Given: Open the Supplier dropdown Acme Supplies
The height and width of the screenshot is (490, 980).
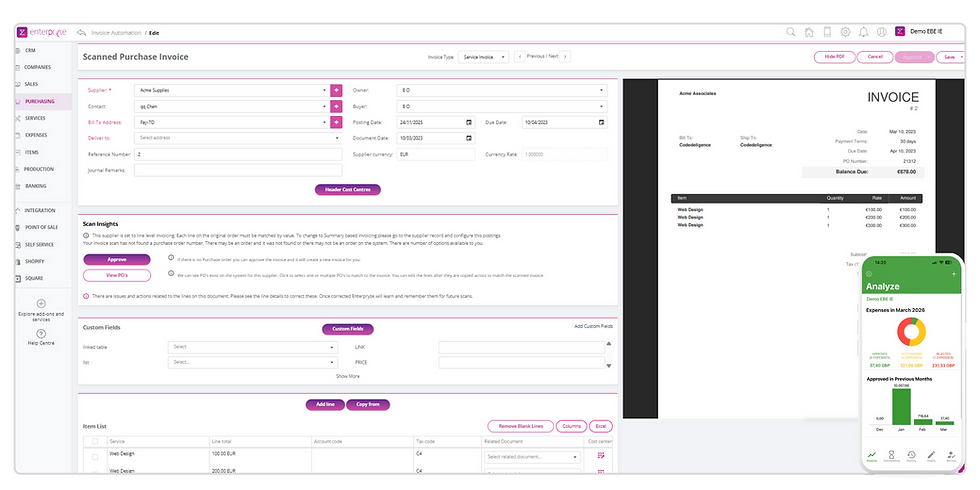Looking at the screenshot, I should [232, 90].
